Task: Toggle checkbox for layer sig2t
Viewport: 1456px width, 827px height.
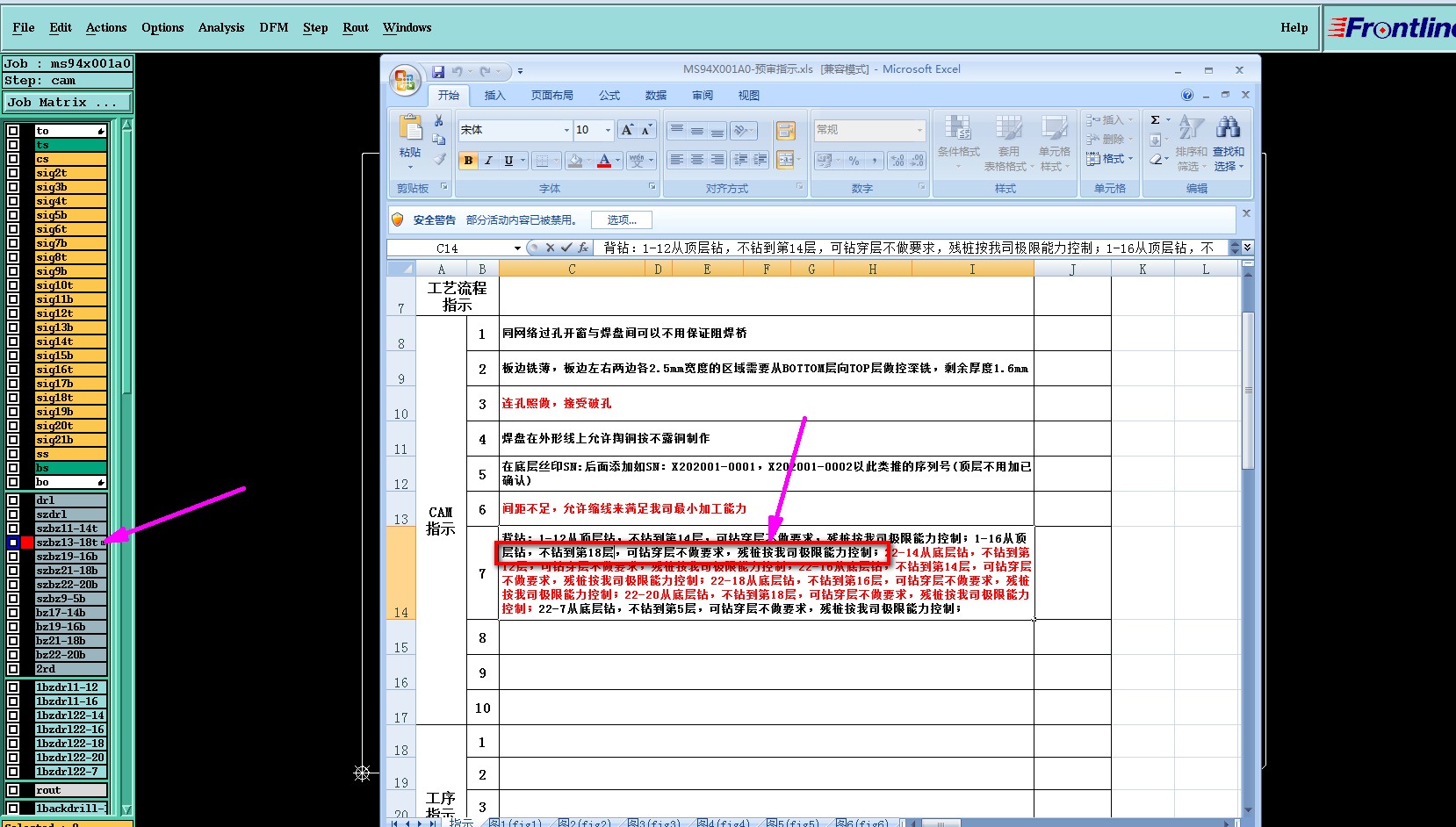Action: coord(13,173)
